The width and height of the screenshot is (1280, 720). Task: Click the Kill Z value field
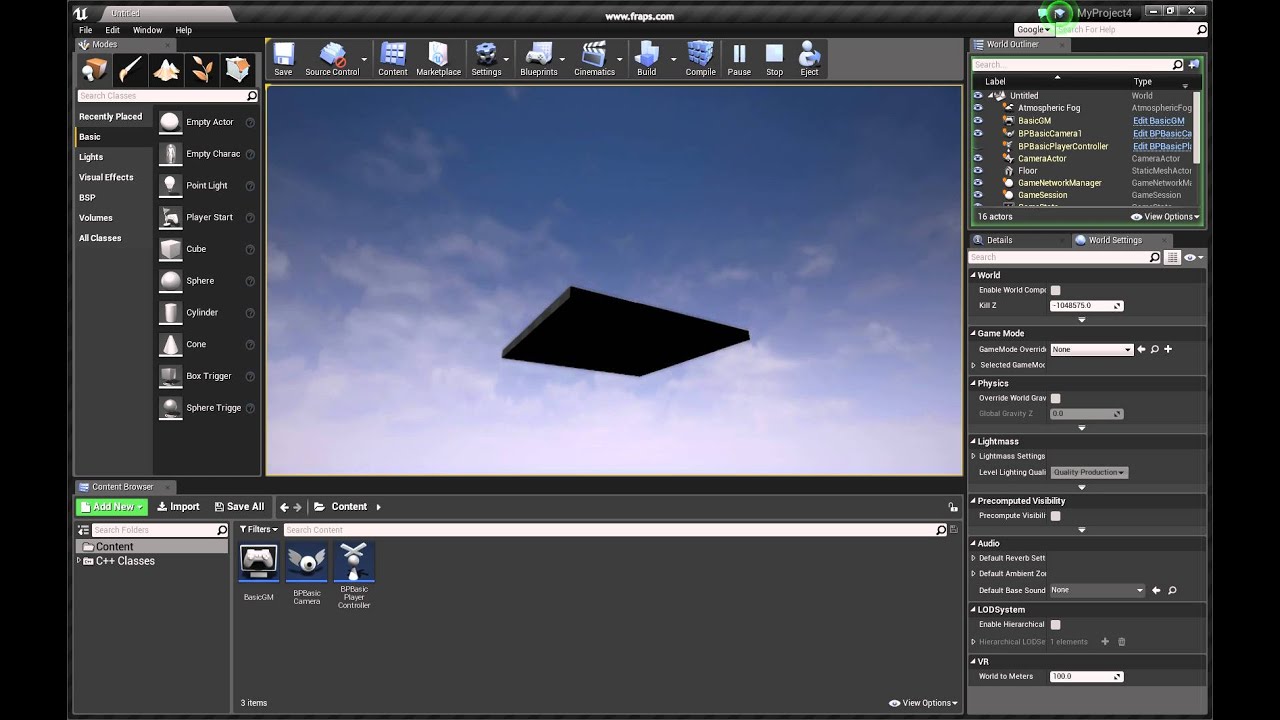click(x=1086, y=306)
